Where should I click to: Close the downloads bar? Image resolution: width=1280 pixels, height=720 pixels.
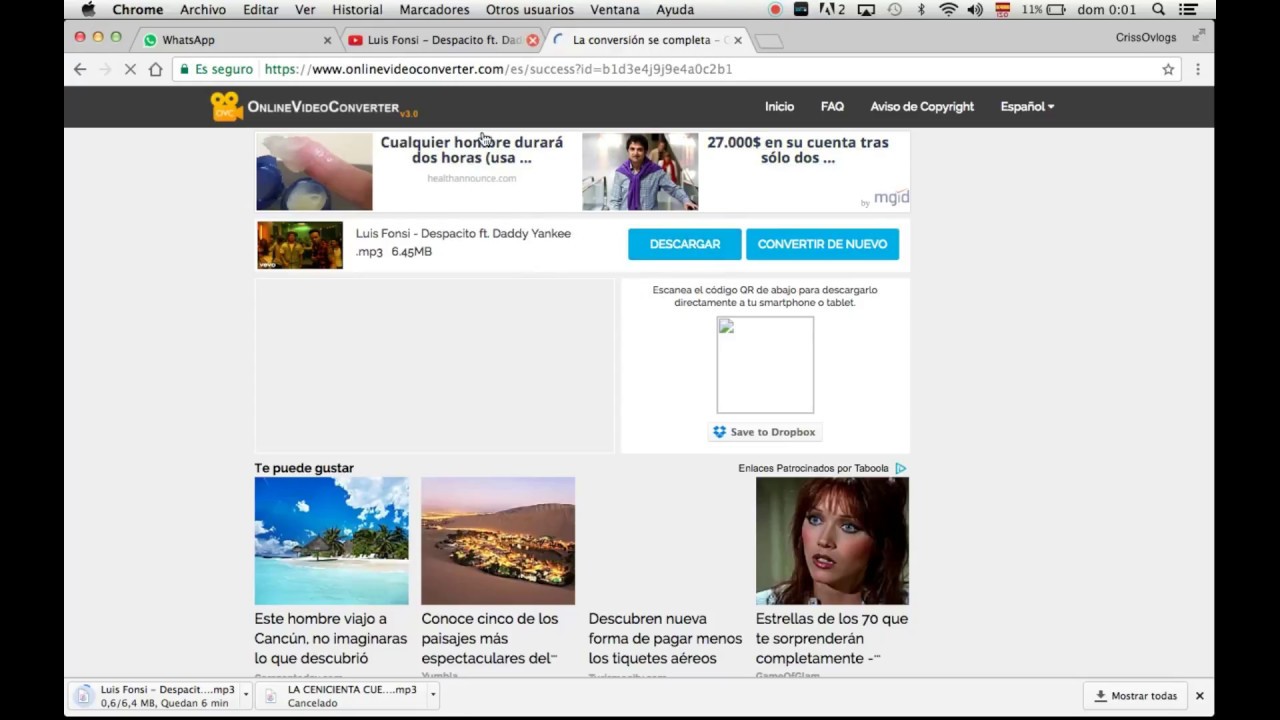1199,696
